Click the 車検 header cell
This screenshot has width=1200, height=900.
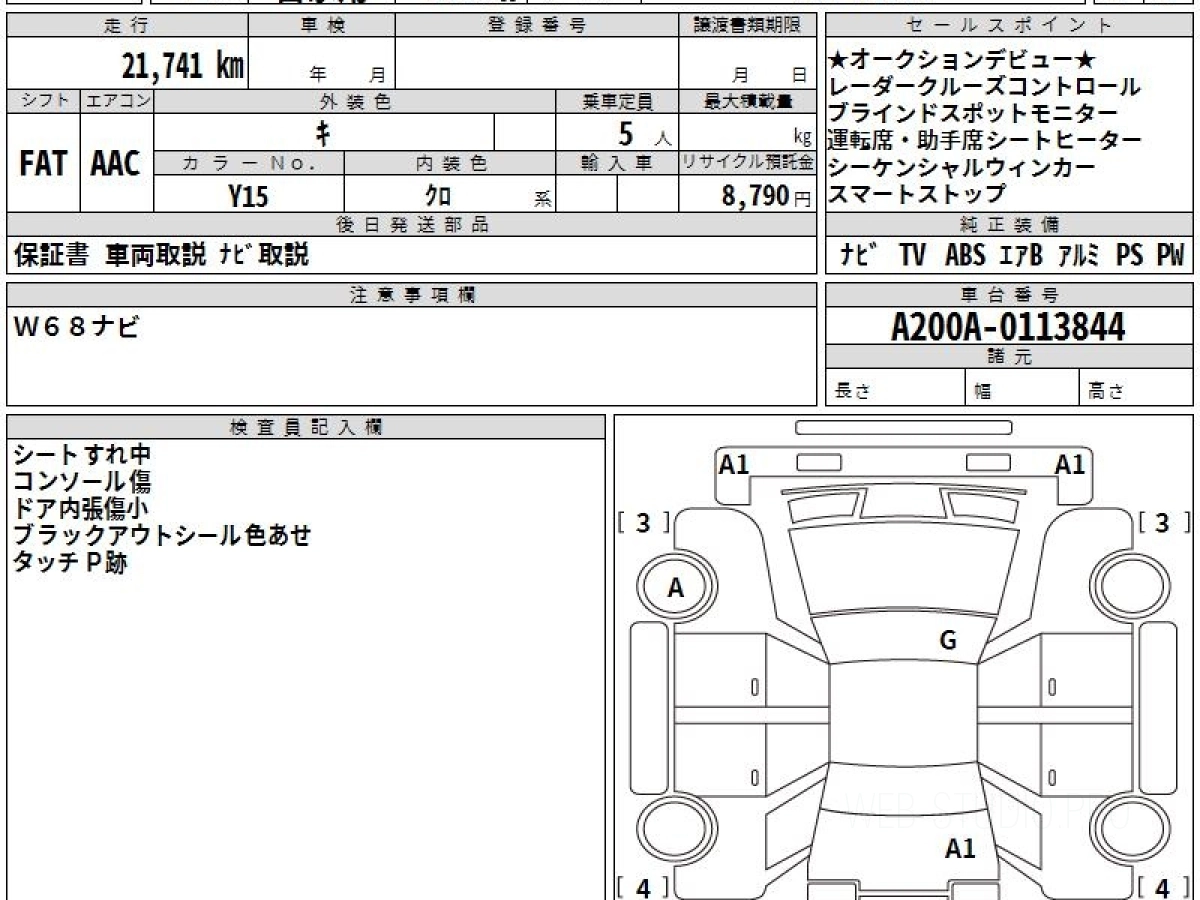[x=322, y=26]
